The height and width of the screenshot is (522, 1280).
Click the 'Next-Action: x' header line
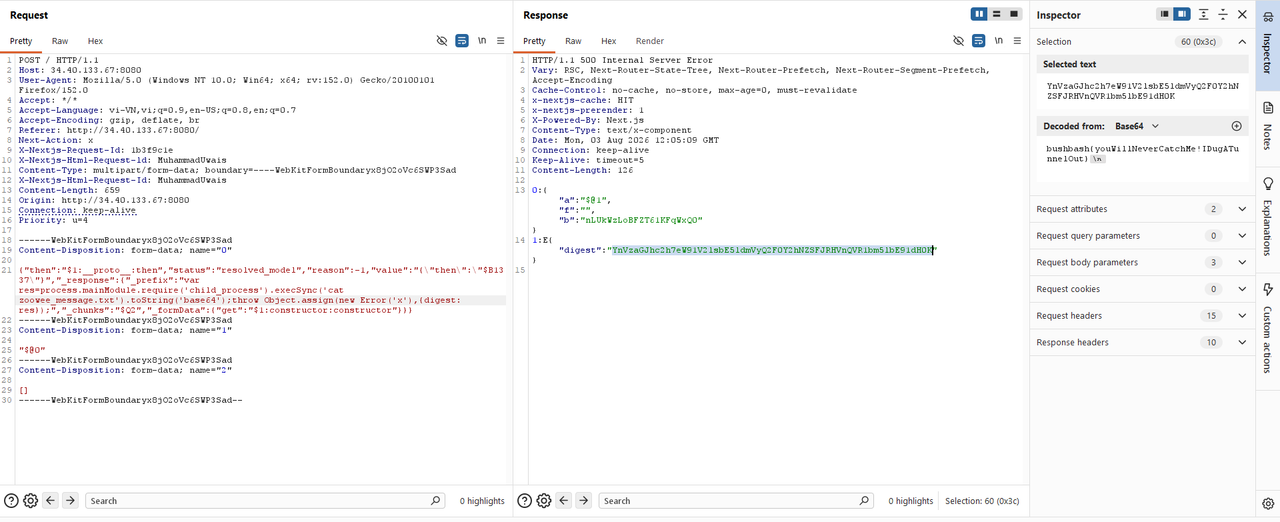[x=56, y=140]
